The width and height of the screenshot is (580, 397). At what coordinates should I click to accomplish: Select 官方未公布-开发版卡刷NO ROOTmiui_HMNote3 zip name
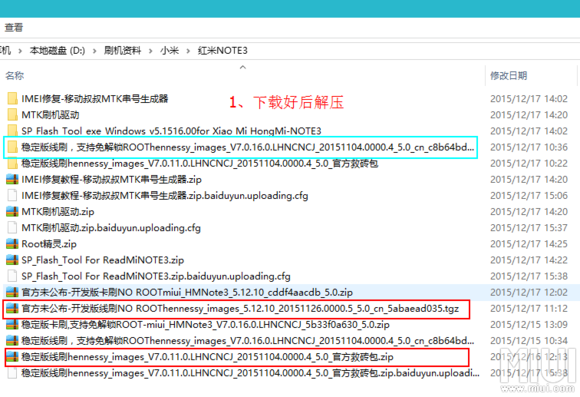pyautogui.click(x=187, y=292)
